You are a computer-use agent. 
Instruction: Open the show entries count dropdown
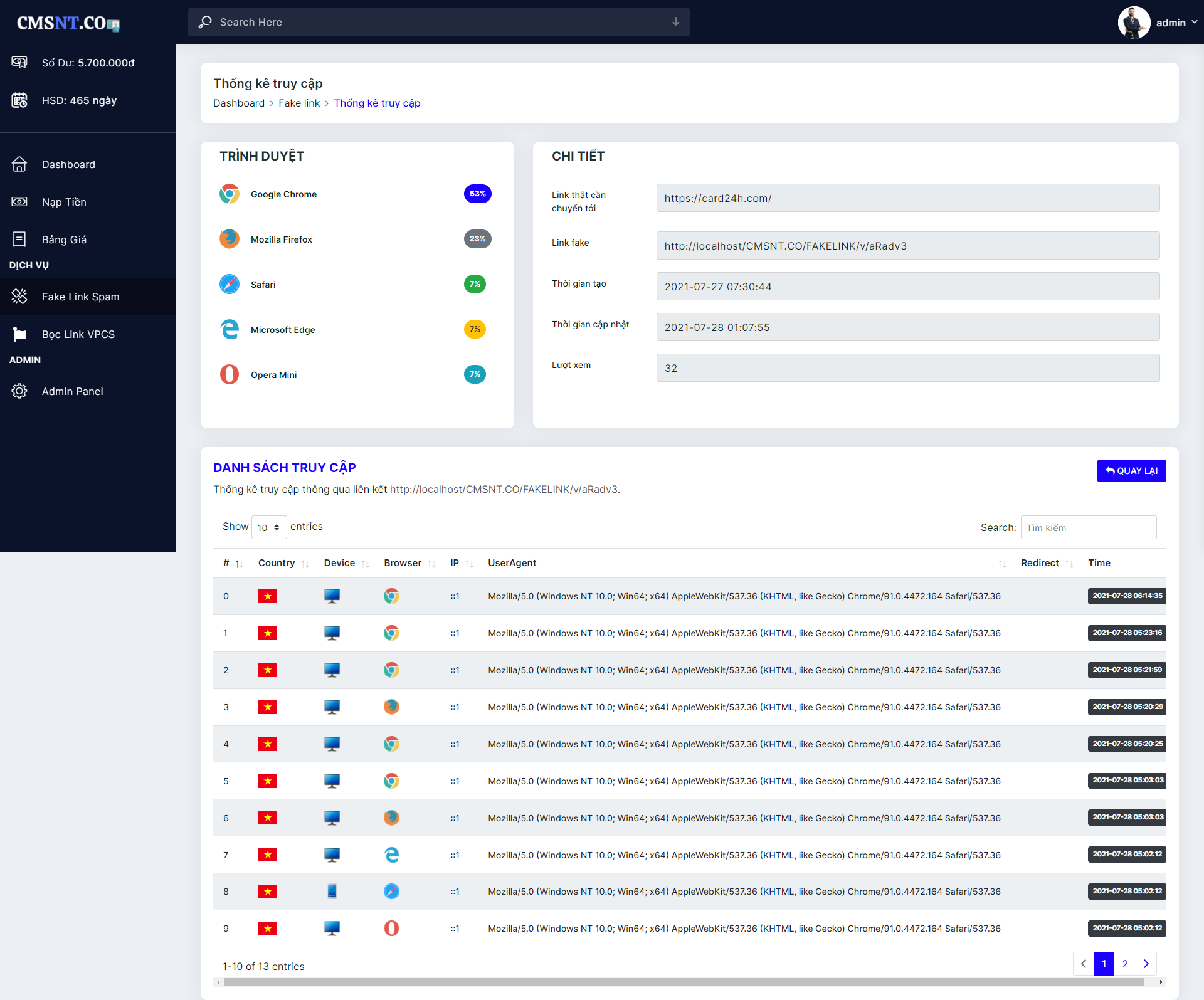tap(268, 527)
